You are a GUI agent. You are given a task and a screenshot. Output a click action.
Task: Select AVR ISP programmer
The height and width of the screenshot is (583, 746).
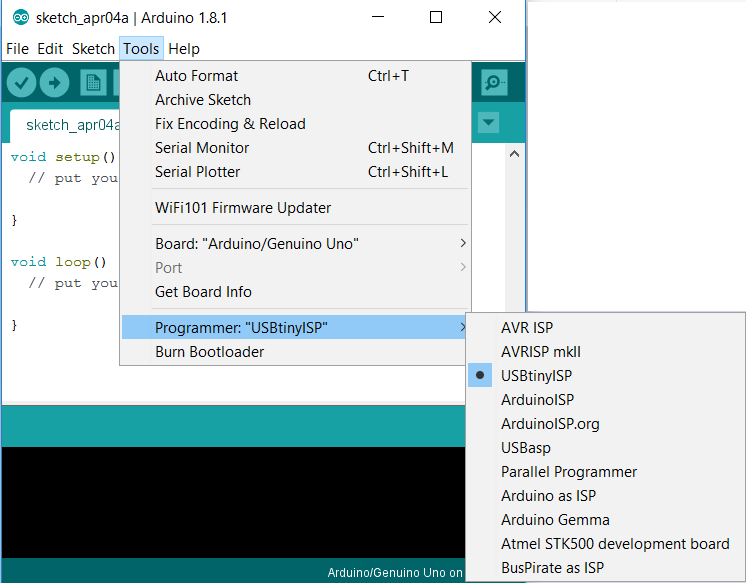coord(605,327)
